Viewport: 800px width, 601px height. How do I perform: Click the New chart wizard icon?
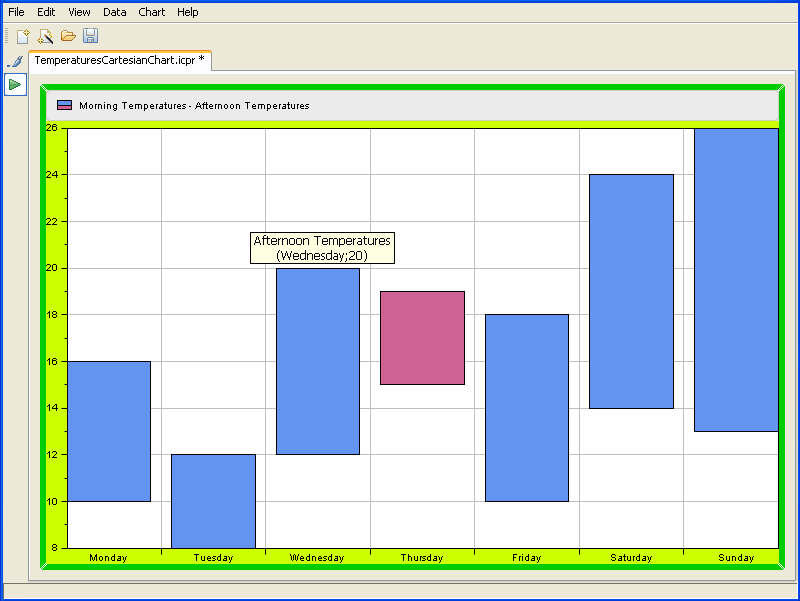[x=45, y=36]
